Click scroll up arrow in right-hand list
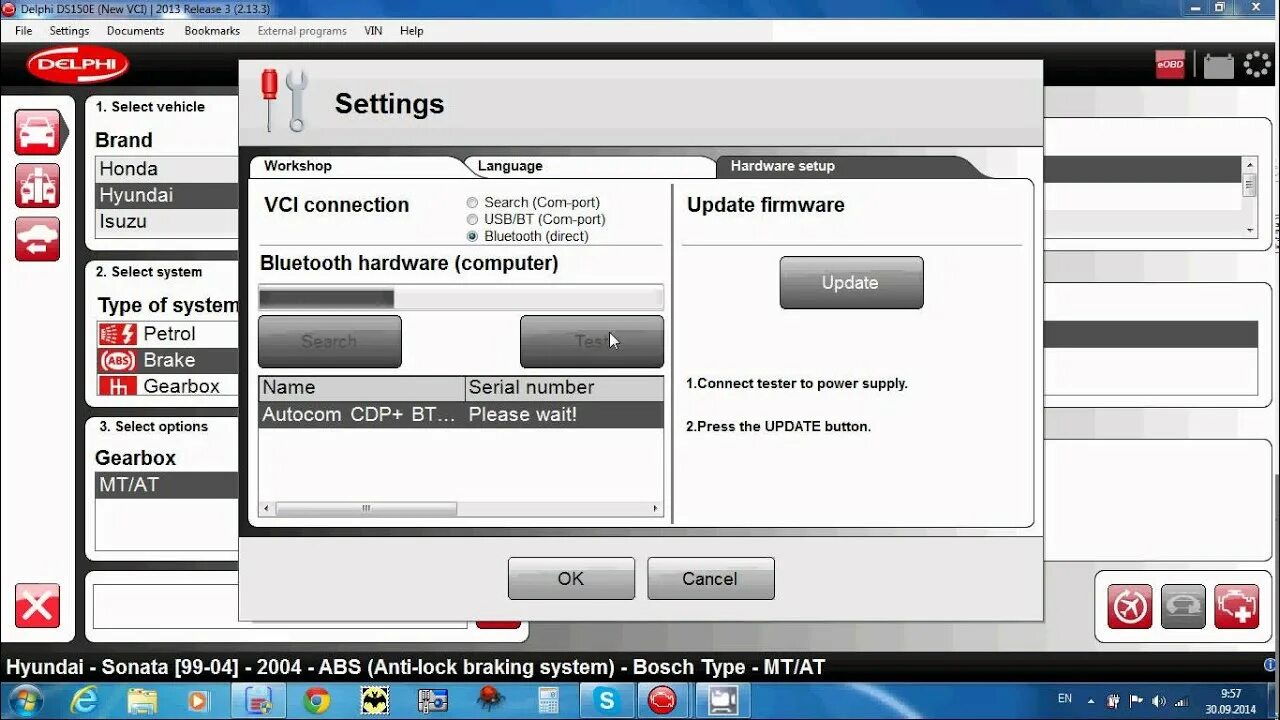The image size is (1280, 720). coord(1249,163)
